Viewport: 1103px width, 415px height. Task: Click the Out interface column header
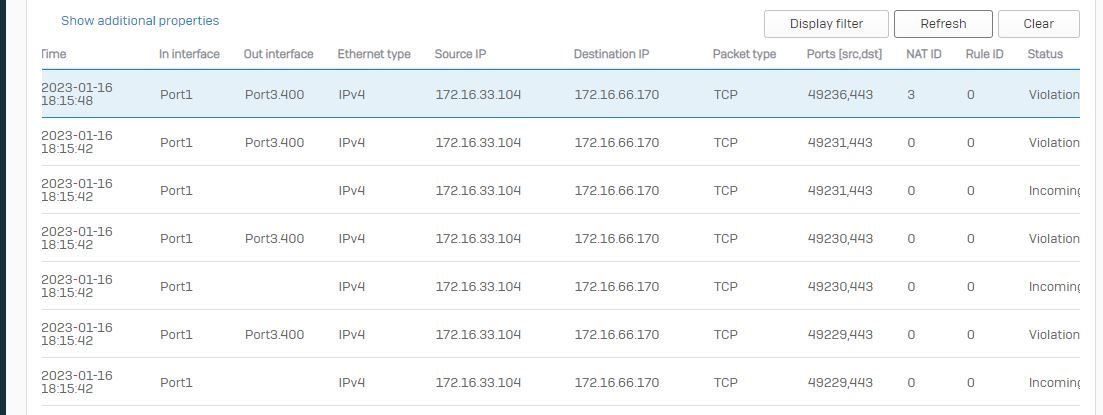pos(279,54)
